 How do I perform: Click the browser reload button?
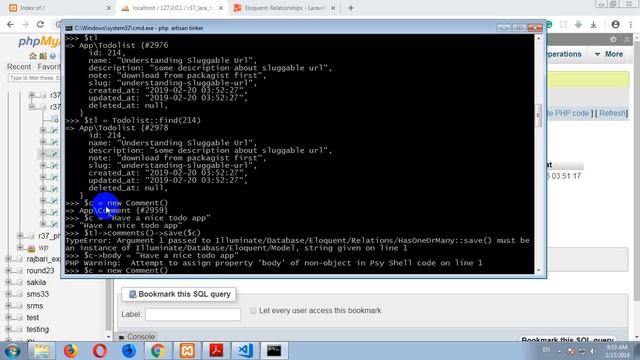click(40, 24)
